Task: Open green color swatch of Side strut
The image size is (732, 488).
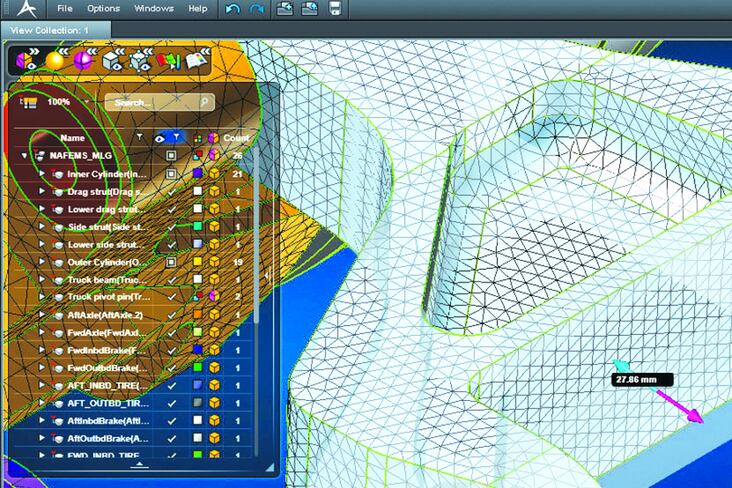Action: (197, 226)
